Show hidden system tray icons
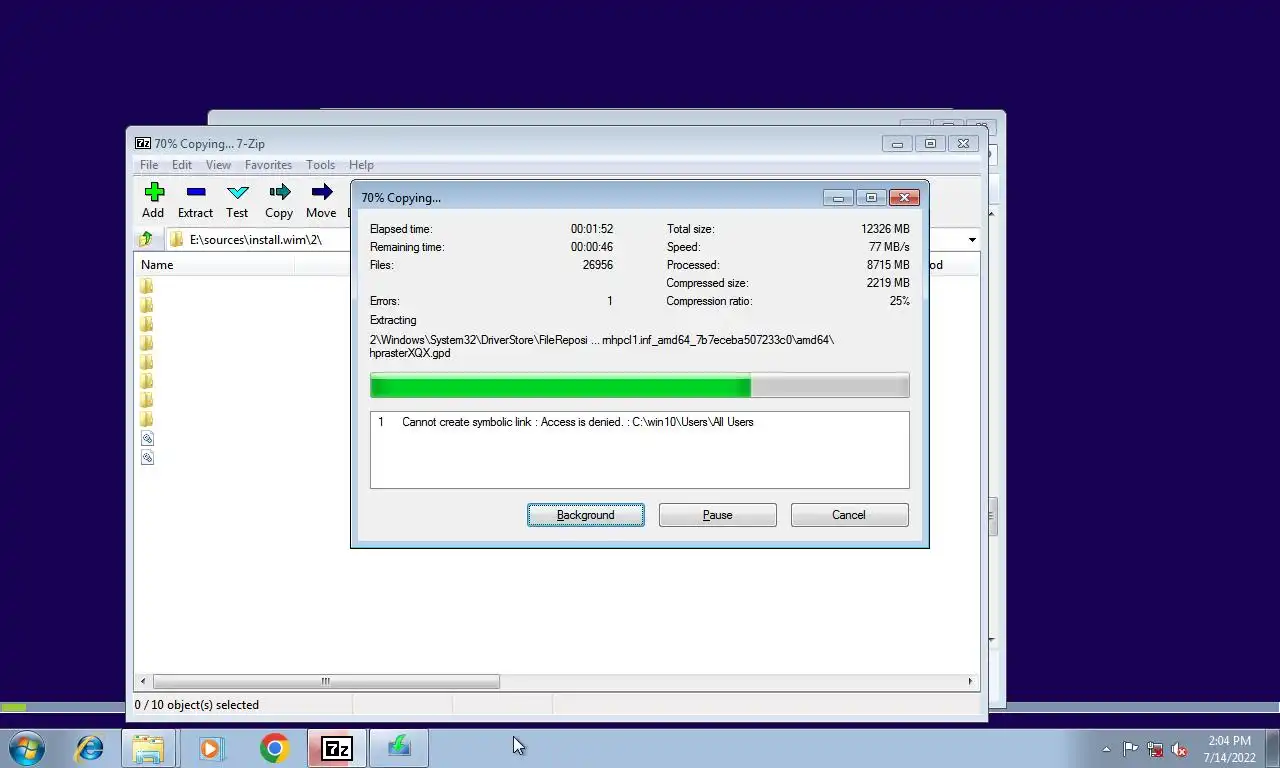 tap(1106, 749)
